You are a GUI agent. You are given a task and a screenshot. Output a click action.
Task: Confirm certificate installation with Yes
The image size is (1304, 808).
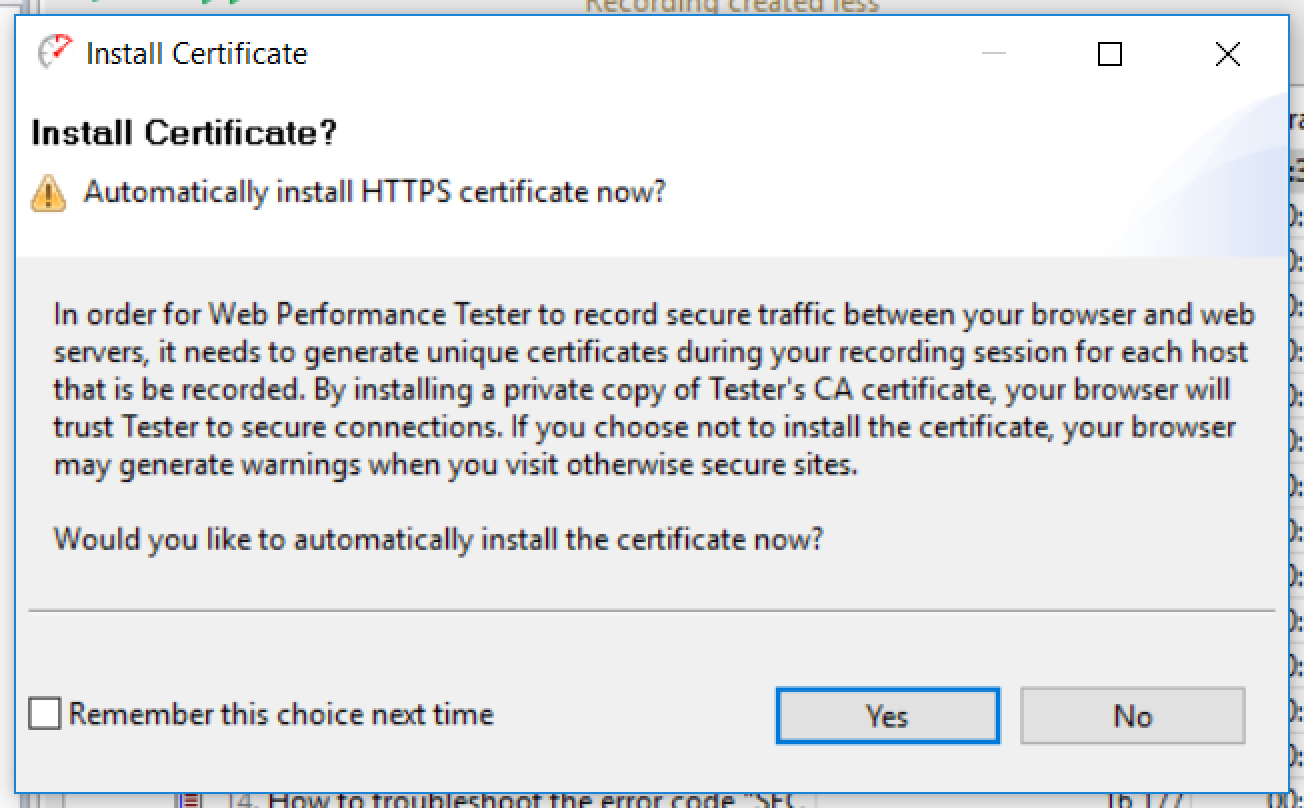[887, 715]
